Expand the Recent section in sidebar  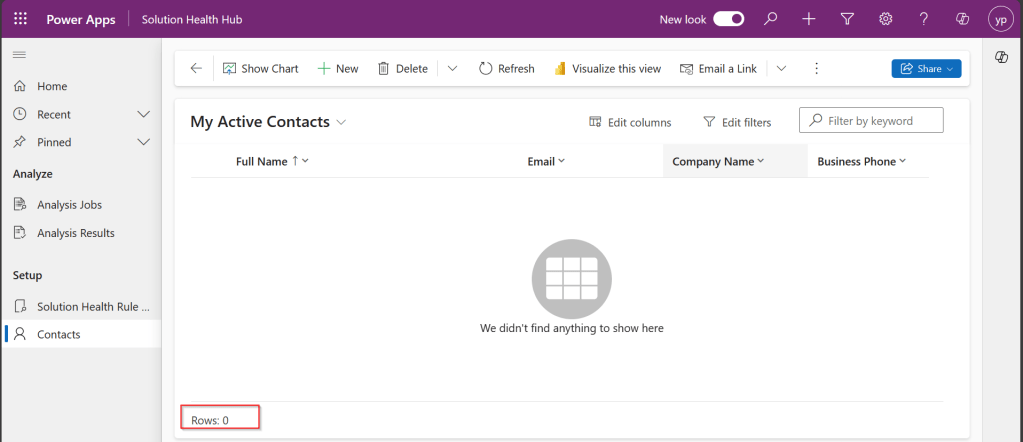(143, 114)
